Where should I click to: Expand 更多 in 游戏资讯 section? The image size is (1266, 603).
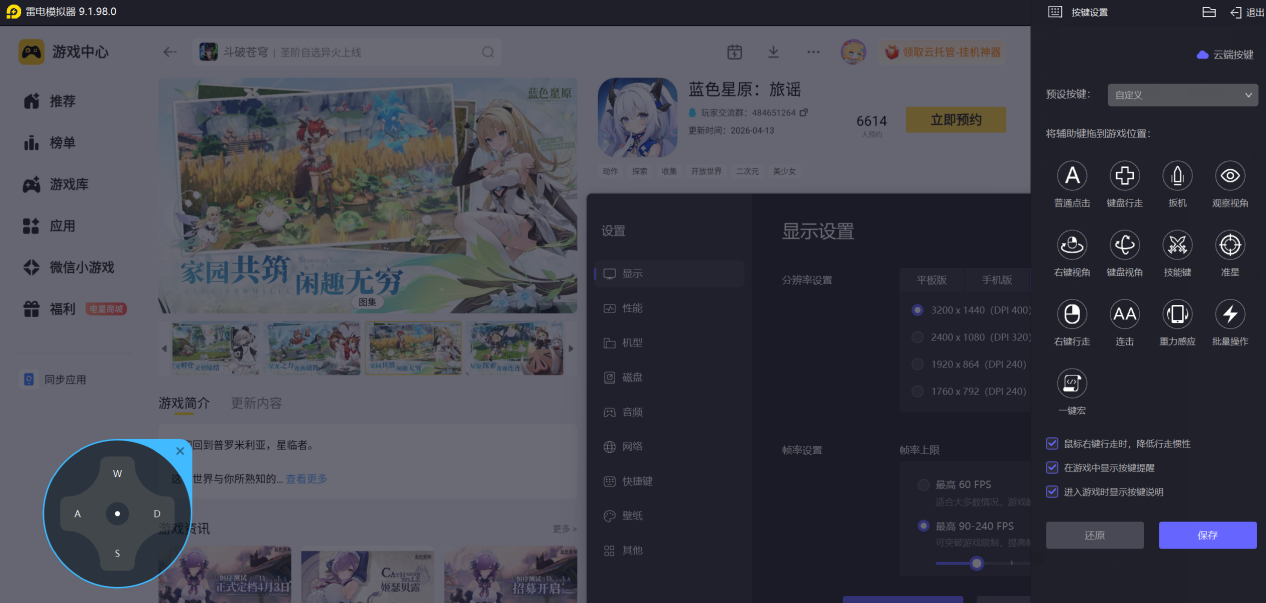click(564, 528)
